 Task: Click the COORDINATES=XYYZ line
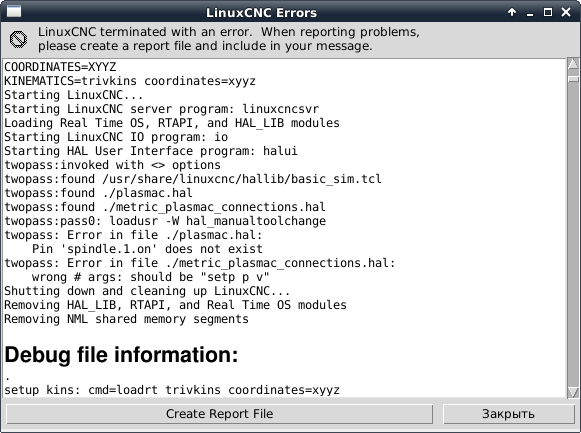60,67
